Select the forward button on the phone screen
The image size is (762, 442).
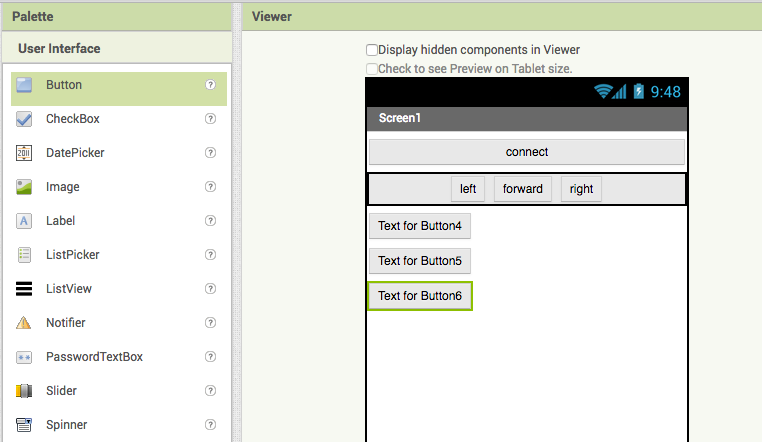523,189
